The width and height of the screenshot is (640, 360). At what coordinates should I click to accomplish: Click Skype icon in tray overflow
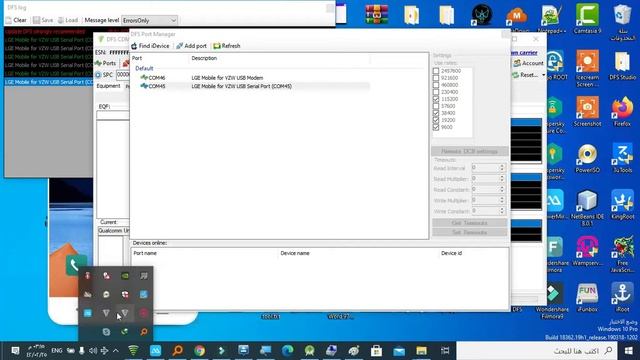click(106, 332)
